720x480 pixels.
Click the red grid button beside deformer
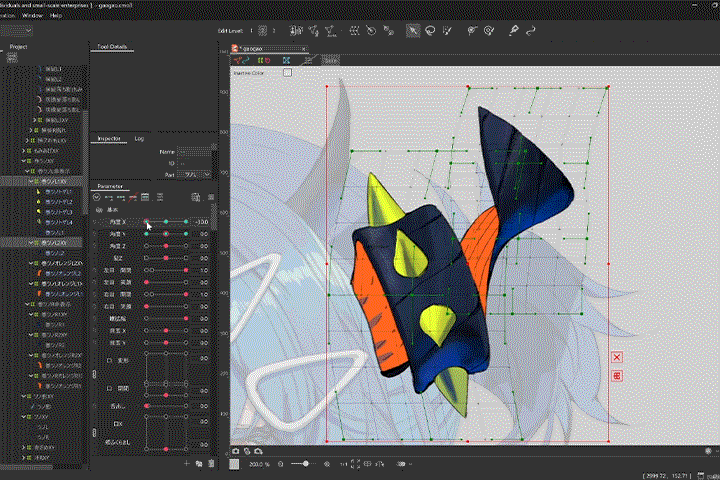pyautogui.click(x=617, y=376)
